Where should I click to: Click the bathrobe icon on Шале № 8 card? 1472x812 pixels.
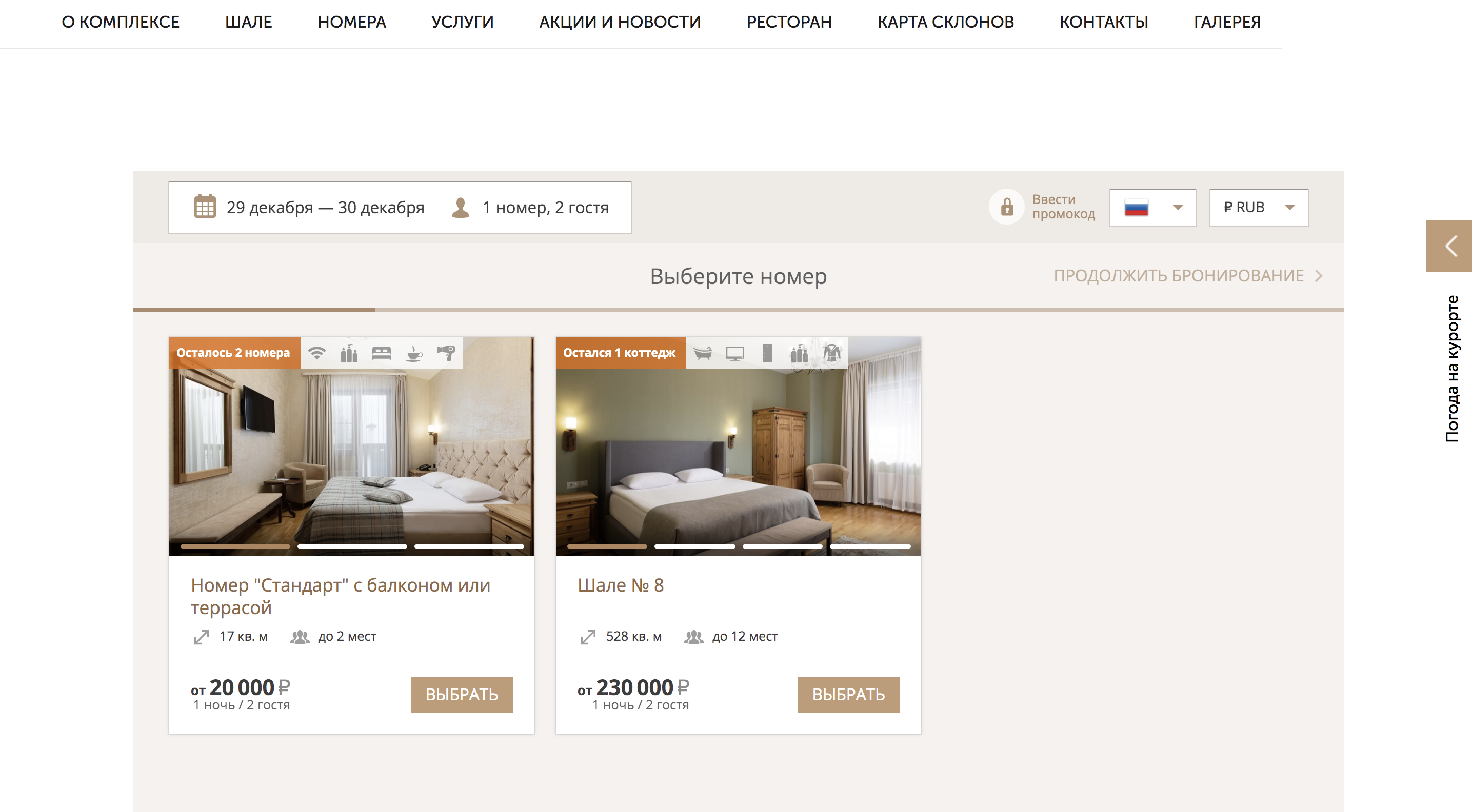click(832, 353)
